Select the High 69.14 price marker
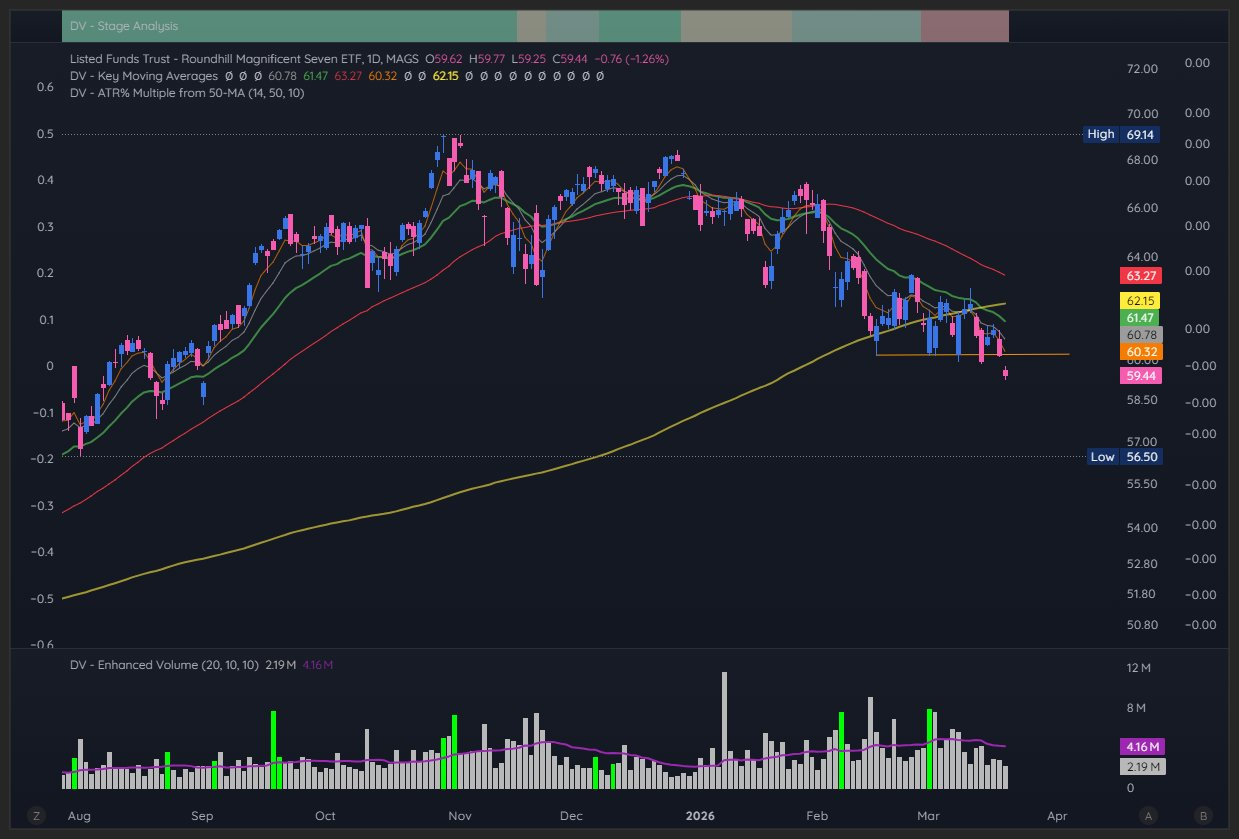The height and width of the screenshot is (839, 1239). (x=1124, y=134)
